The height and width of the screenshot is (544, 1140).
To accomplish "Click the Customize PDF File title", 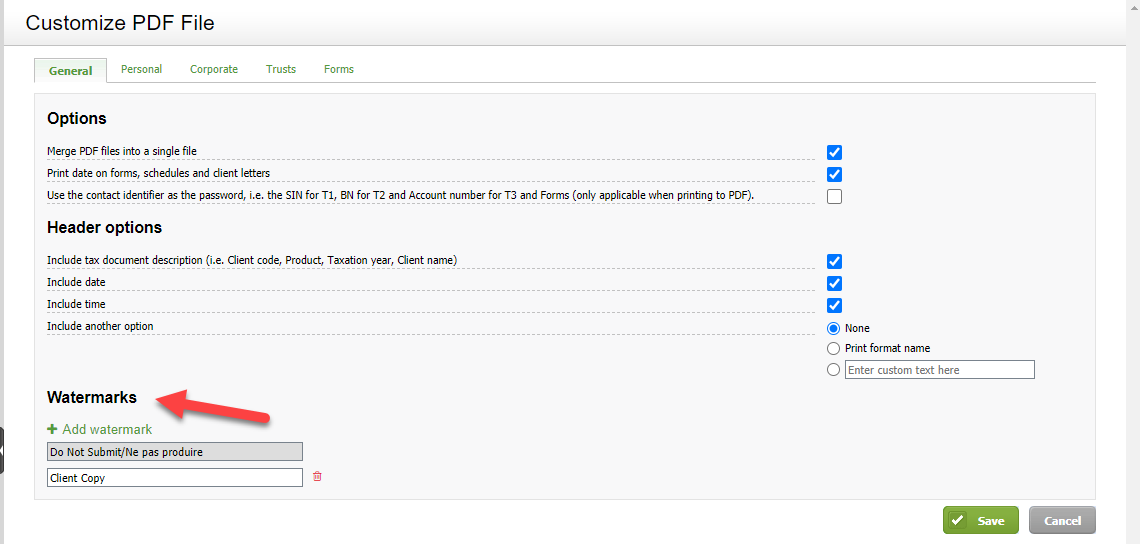I will click(120, 23).
